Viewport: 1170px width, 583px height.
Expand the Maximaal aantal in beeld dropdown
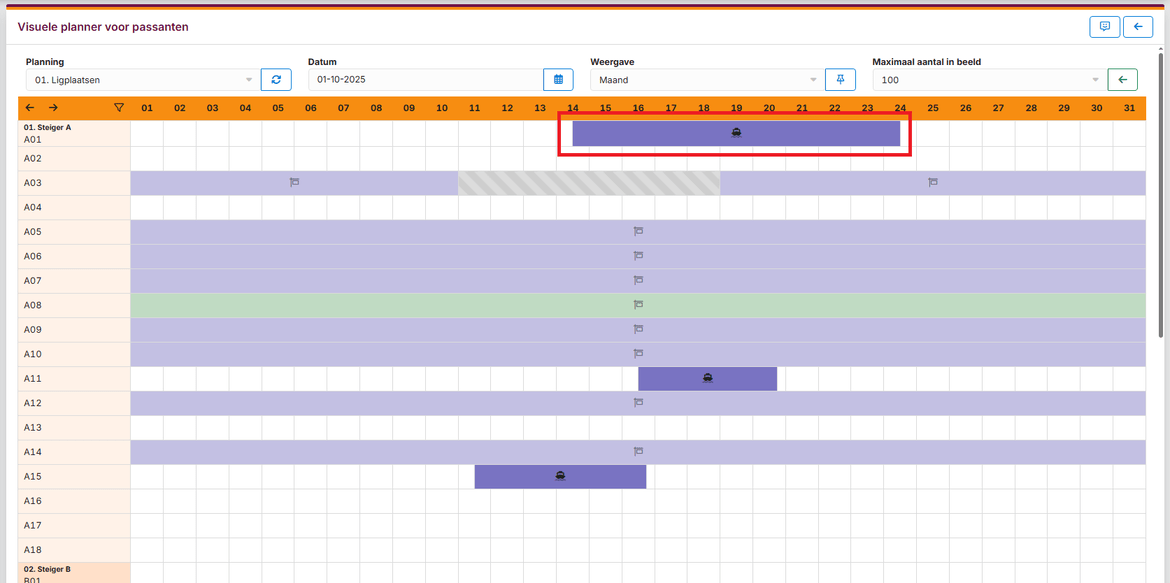coord(988,80)
